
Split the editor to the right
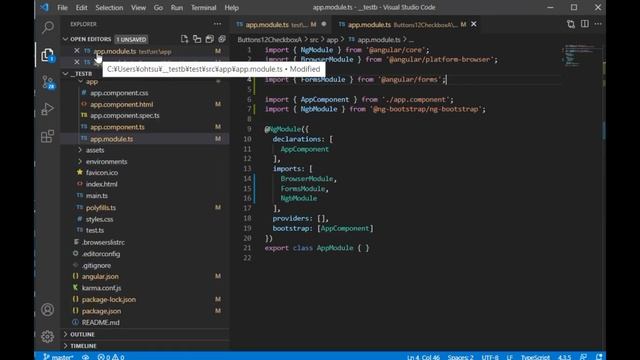click(584, 24)
